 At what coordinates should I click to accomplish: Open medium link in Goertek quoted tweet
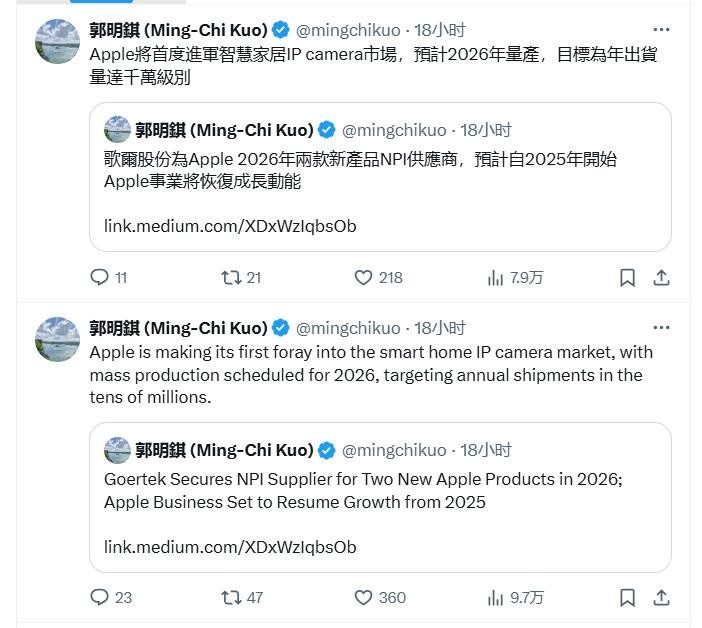coord(230,547)
